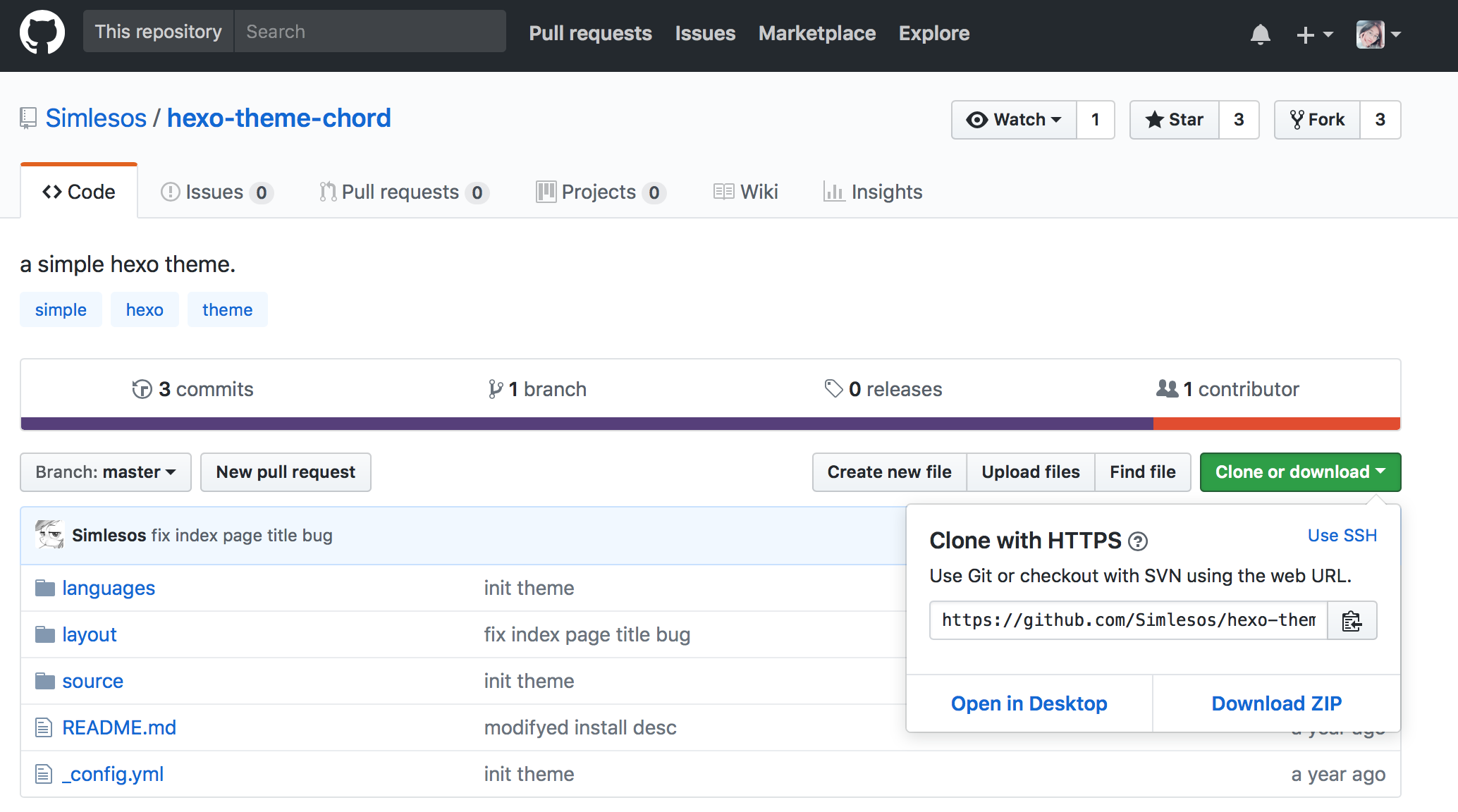Click the tag icon next to 0 releases

tap(833, 388)
